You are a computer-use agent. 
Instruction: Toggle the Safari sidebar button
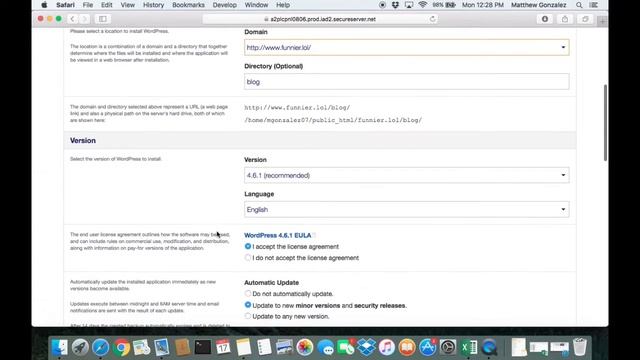pyautogui.click(x=103, y=19)
